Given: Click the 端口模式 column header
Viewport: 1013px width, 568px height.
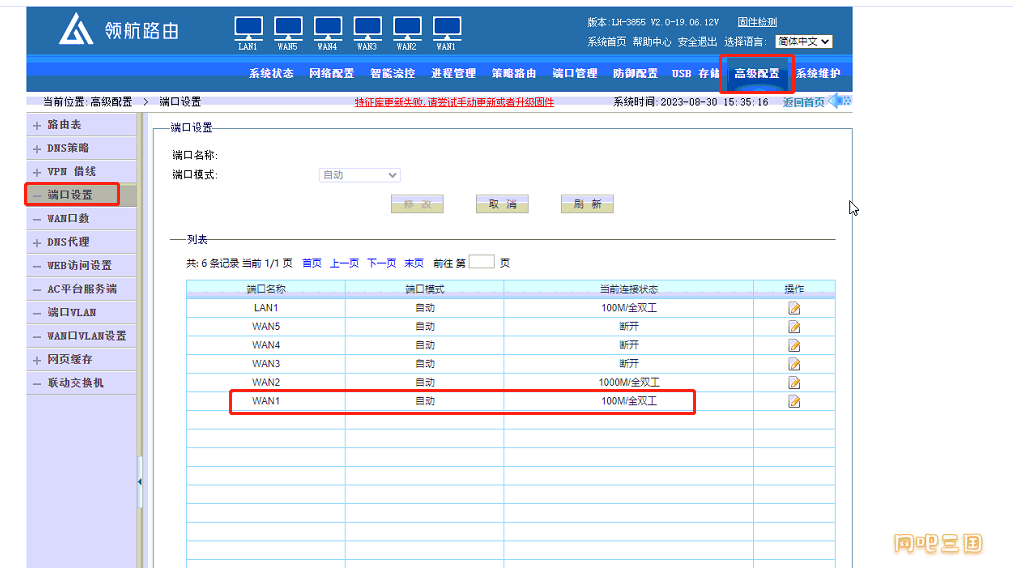Looking at the screenshot, I should [424, 289].
